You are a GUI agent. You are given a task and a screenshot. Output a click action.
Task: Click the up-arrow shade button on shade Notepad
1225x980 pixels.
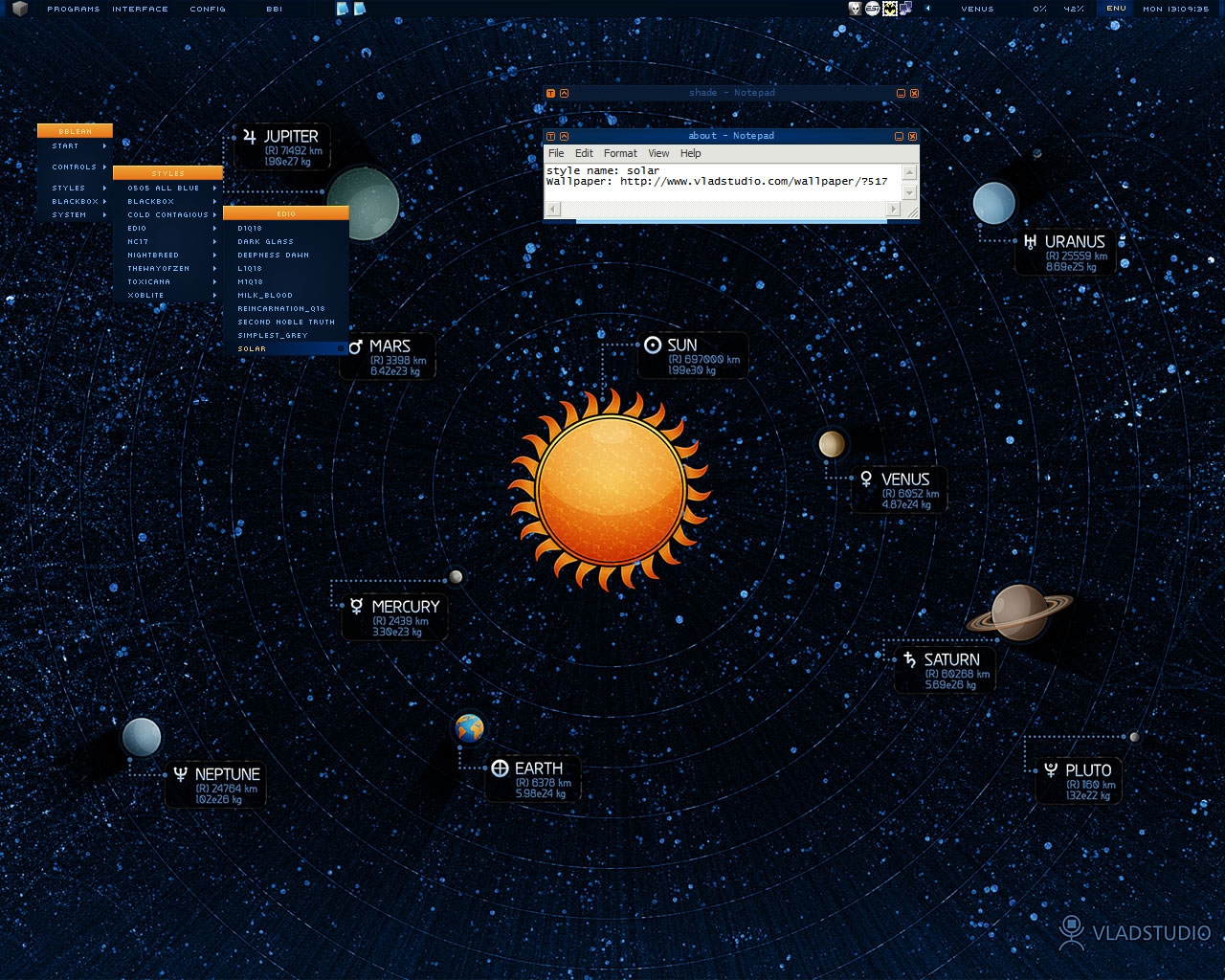(x=564, y=93)
